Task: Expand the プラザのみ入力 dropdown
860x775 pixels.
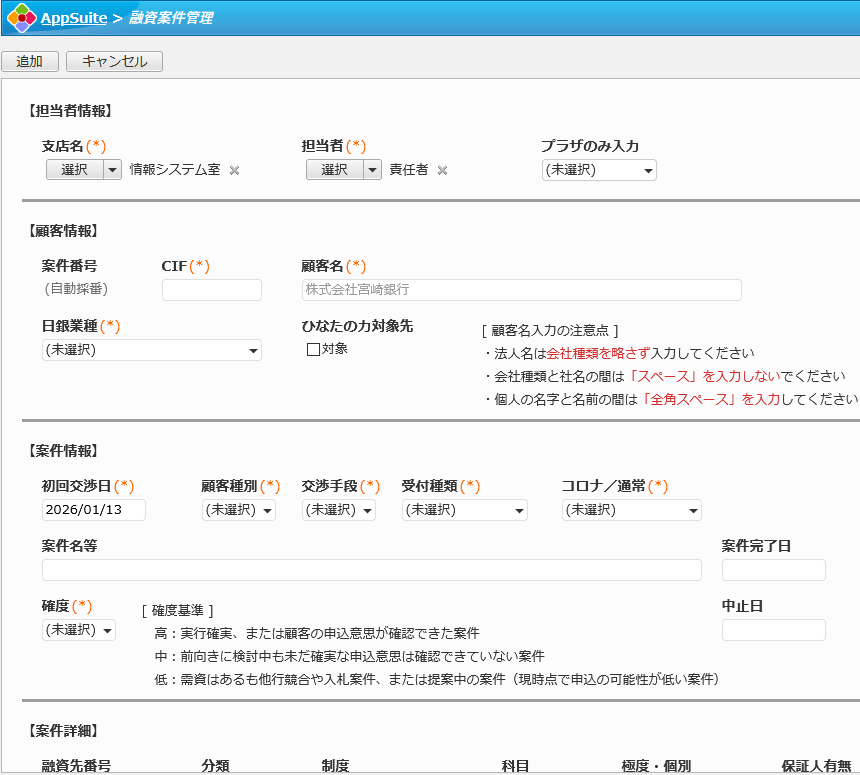Action: click(x=599, y=170)
